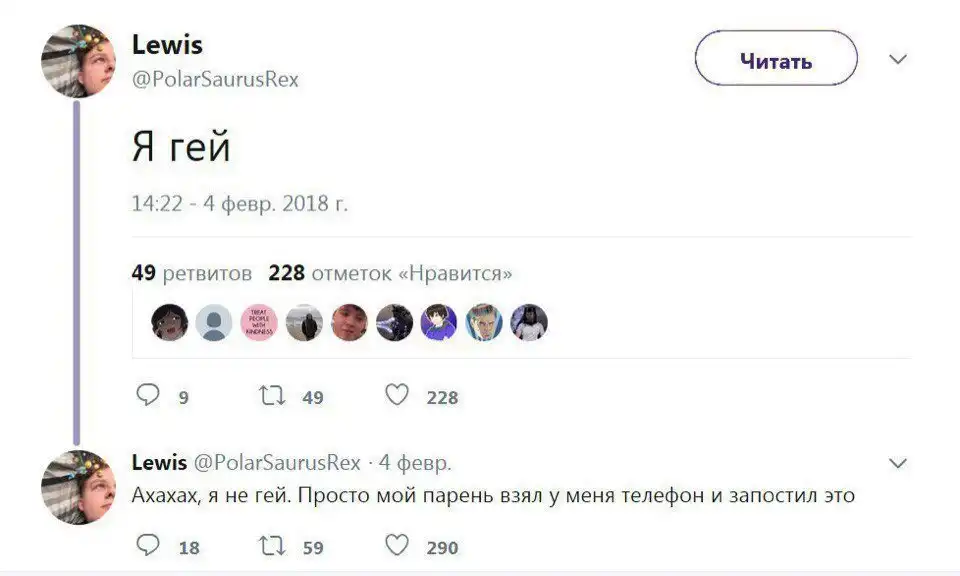Retweet the follow-up tweet with 59 retweets

point(271,546)
